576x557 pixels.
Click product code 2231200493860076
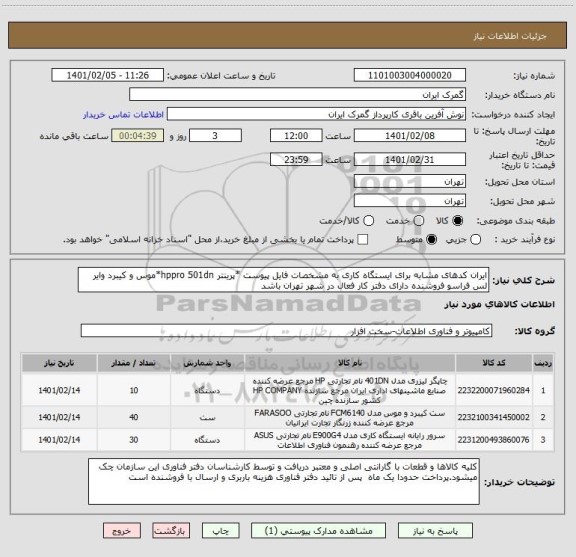coord(494,439)
